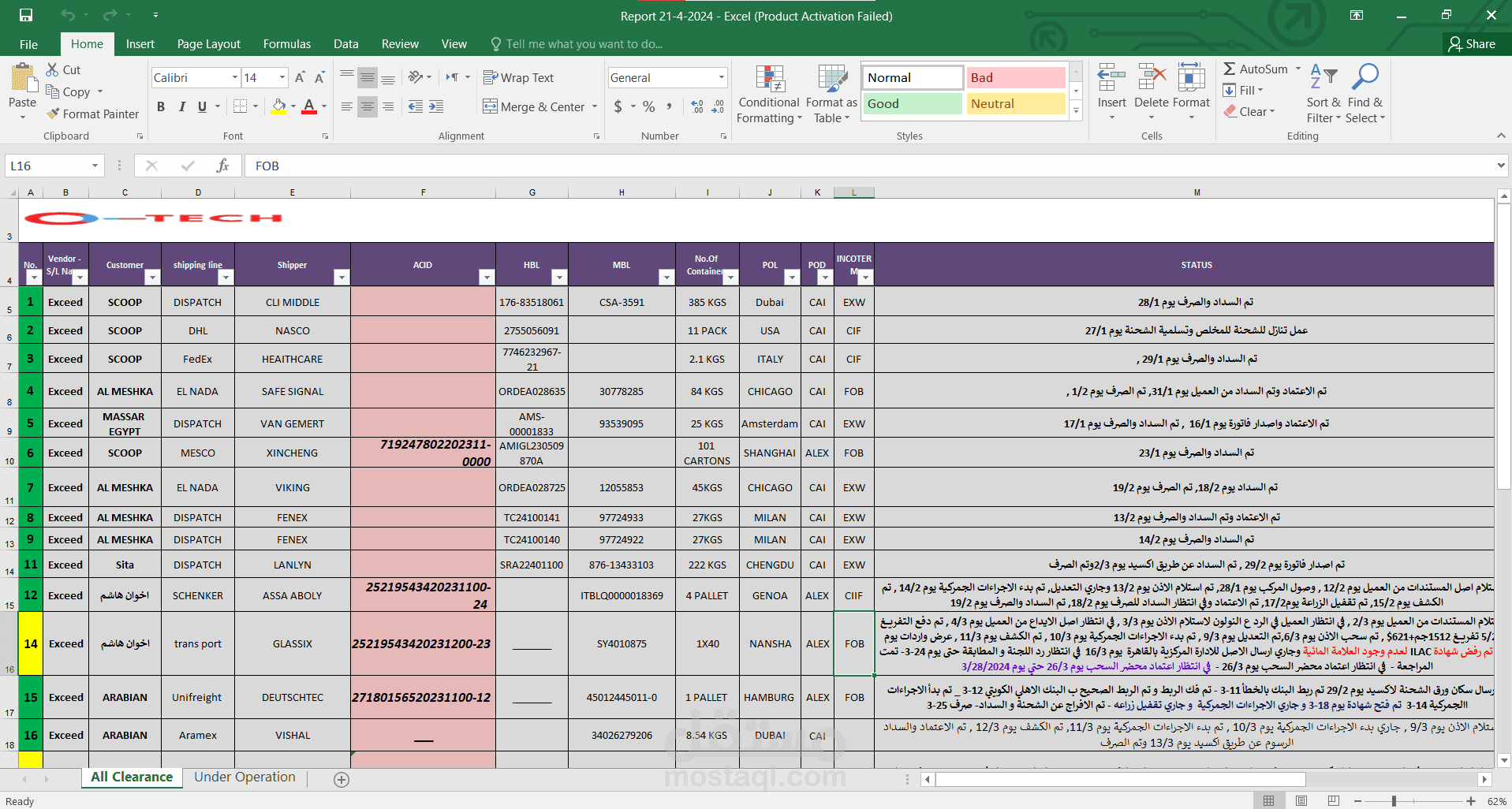1512x809 pixels.
Task: Toggle Italic formatting button
Action: [x=182, y=106]
